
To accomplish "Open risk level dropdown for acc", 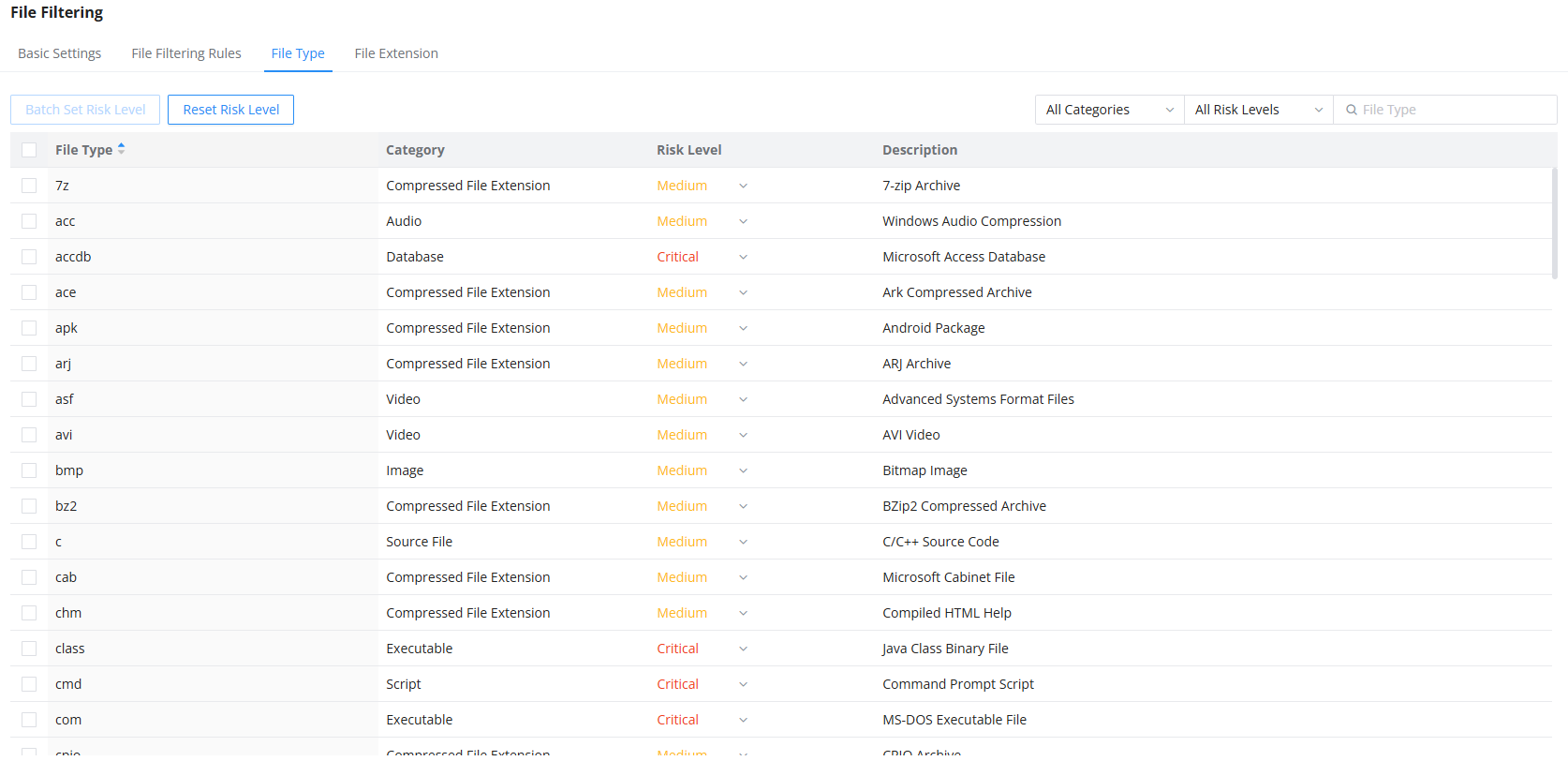I will (x=703, y=221).
